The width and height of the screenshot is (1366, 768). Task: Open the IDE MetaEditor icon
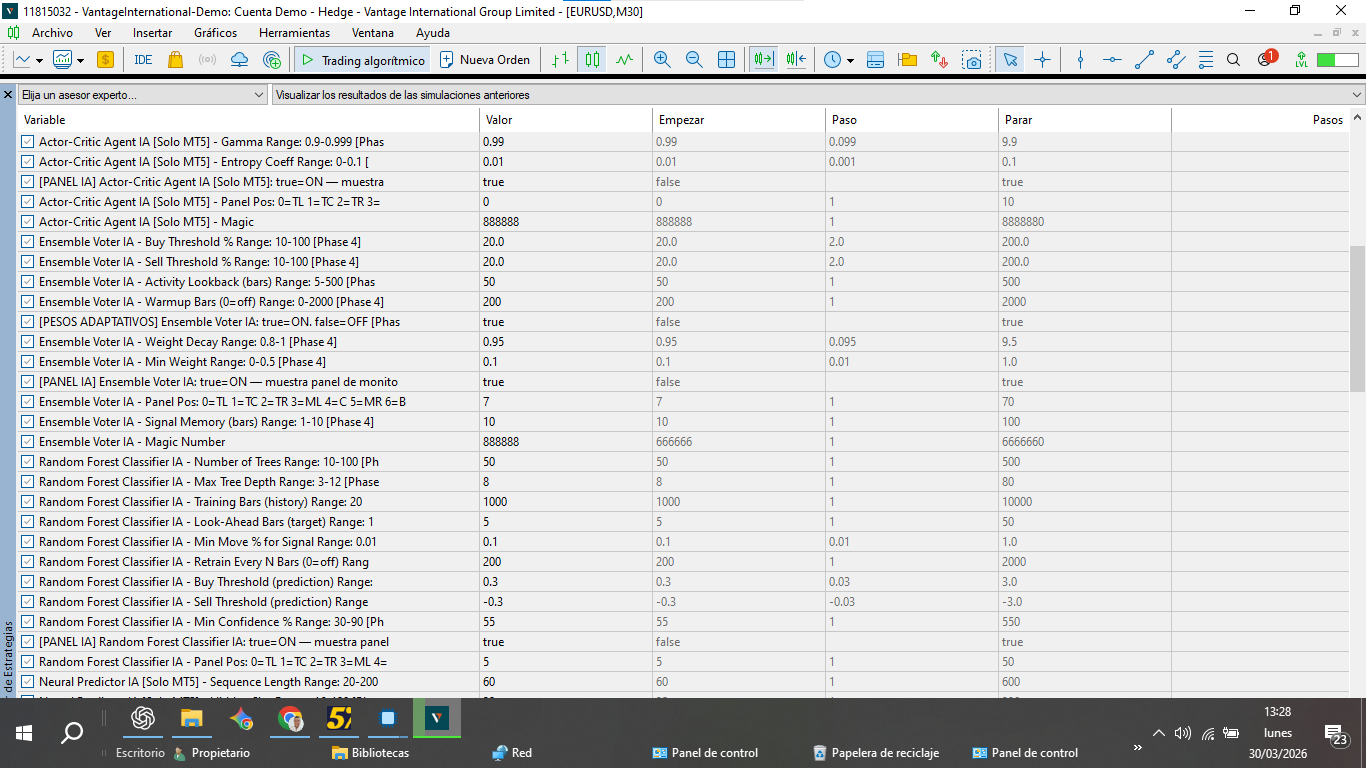click(143, 60)
